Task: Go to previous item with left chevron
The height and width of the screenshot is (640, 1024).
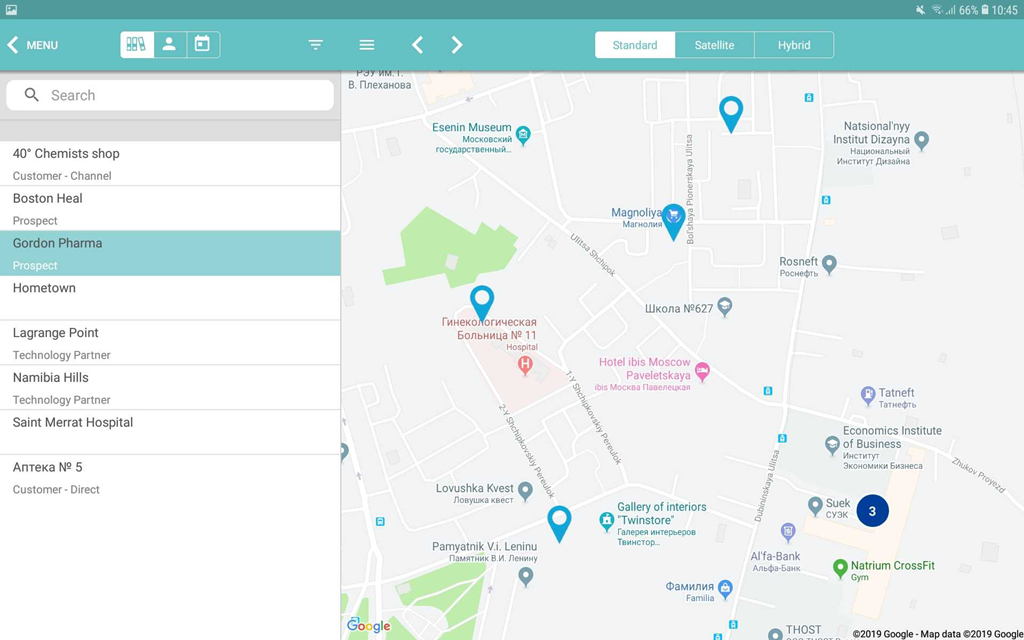Action: pos(418,45)
